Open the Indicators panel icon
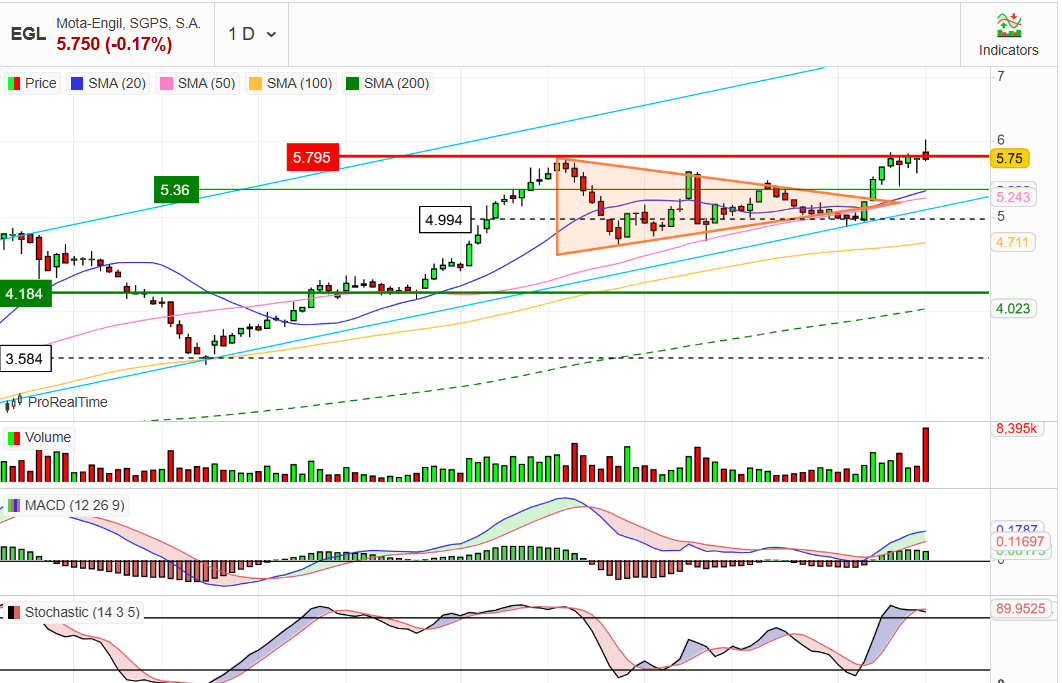This screenshot has height=683, width=1062. [x=1008, y=25]
